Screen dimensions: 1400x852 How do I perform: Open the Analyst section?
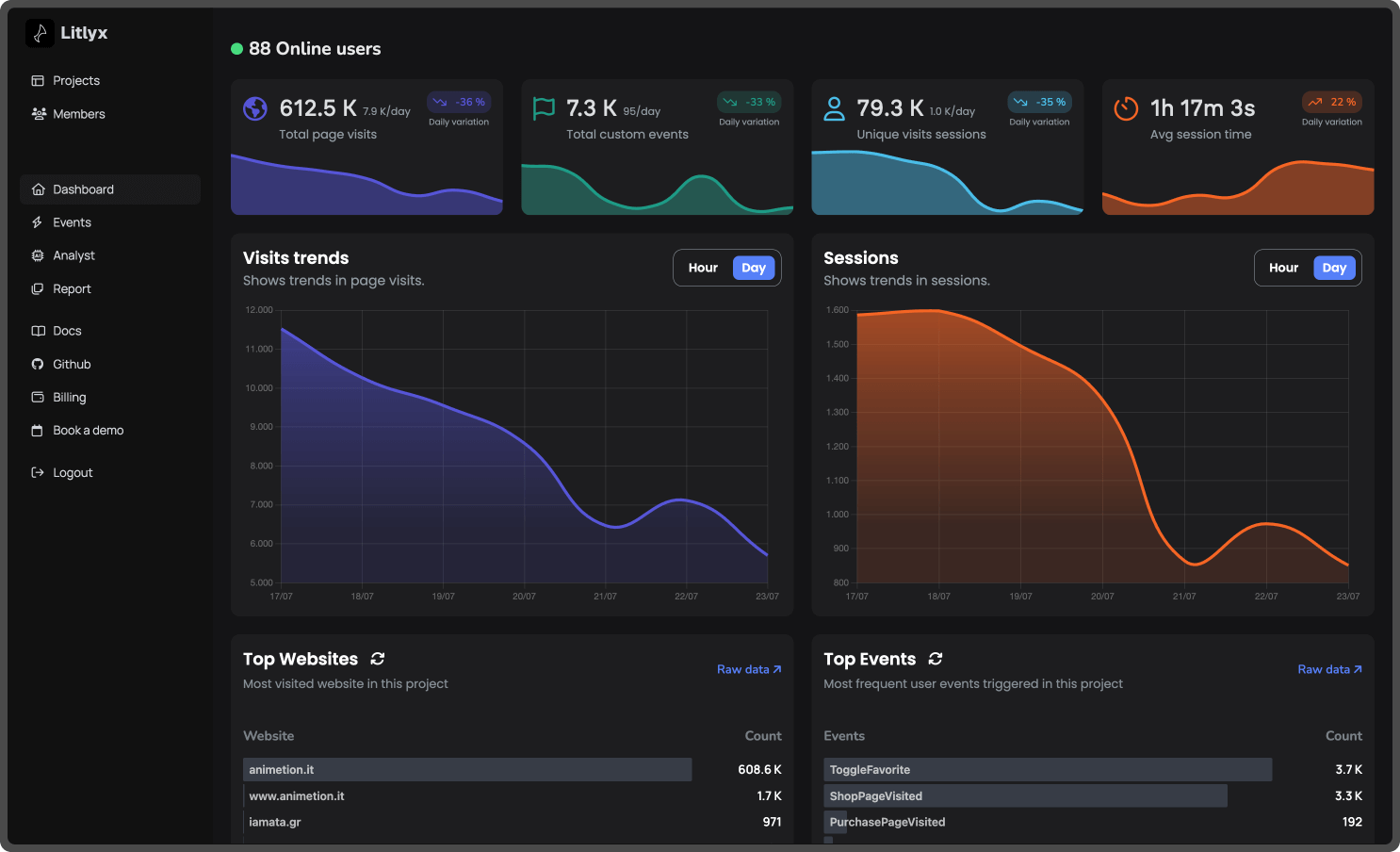pos(73,255)
